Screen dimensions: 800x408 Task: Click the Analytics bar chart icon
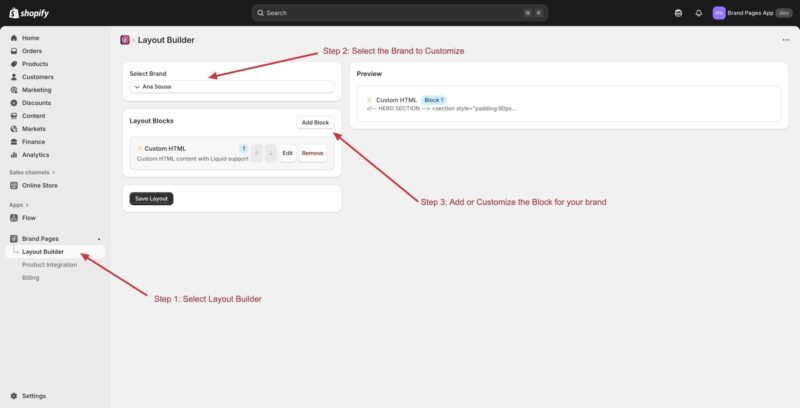pos(14,155)
